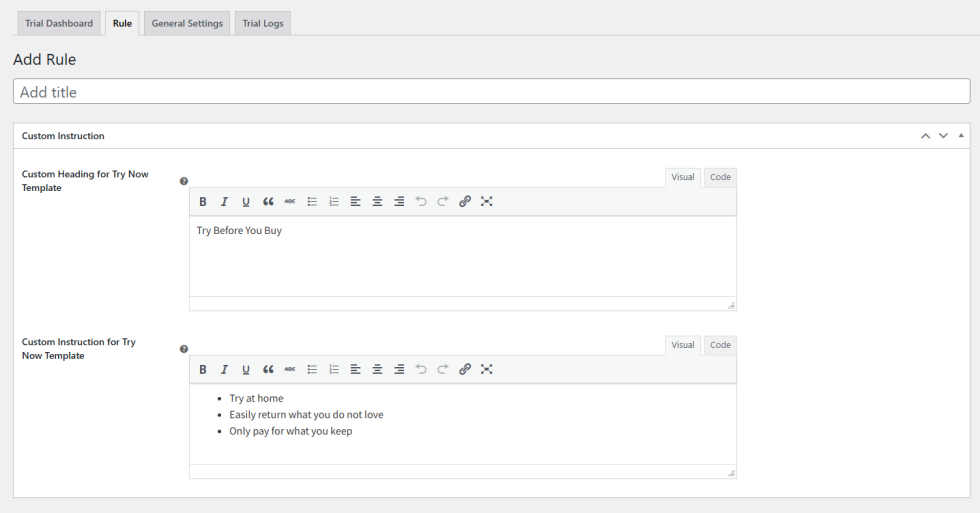Image resolution: width=980 pixels, height=513 pixels.
Task: Switch Custom Instruction editor to Code tab
Action: 720,345
